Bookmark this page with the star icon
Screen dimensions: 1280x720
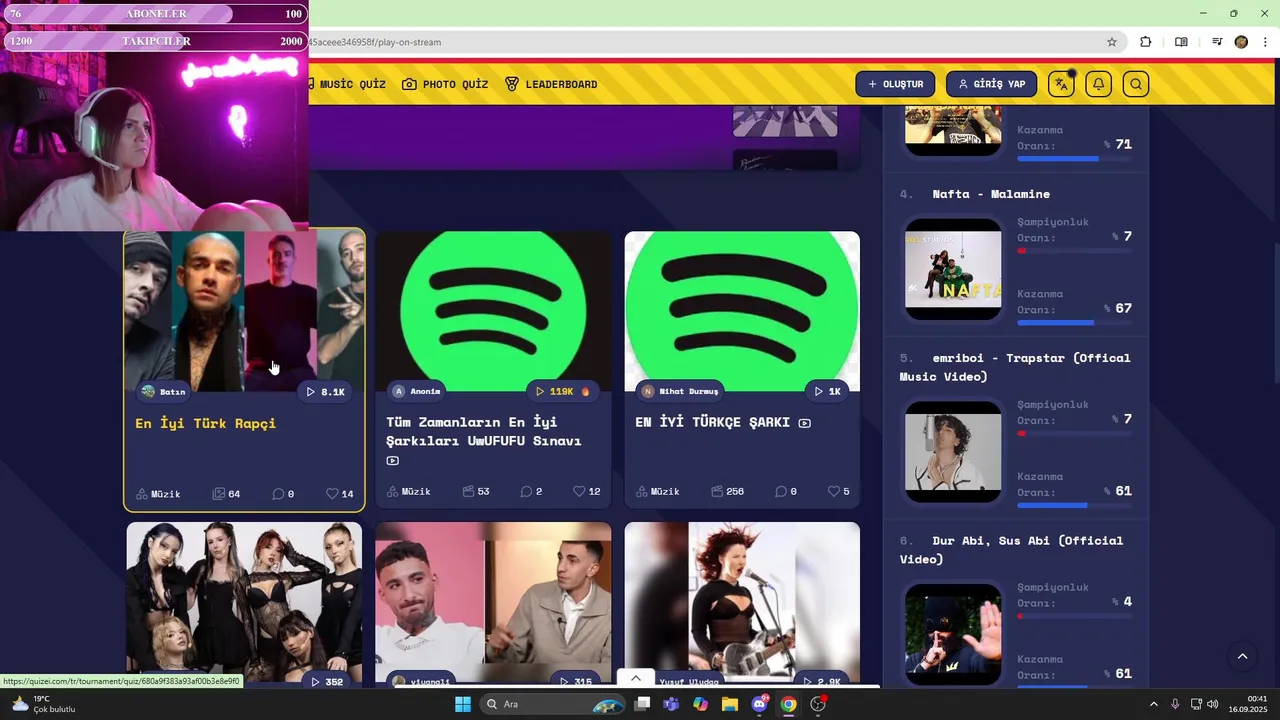1112,42
